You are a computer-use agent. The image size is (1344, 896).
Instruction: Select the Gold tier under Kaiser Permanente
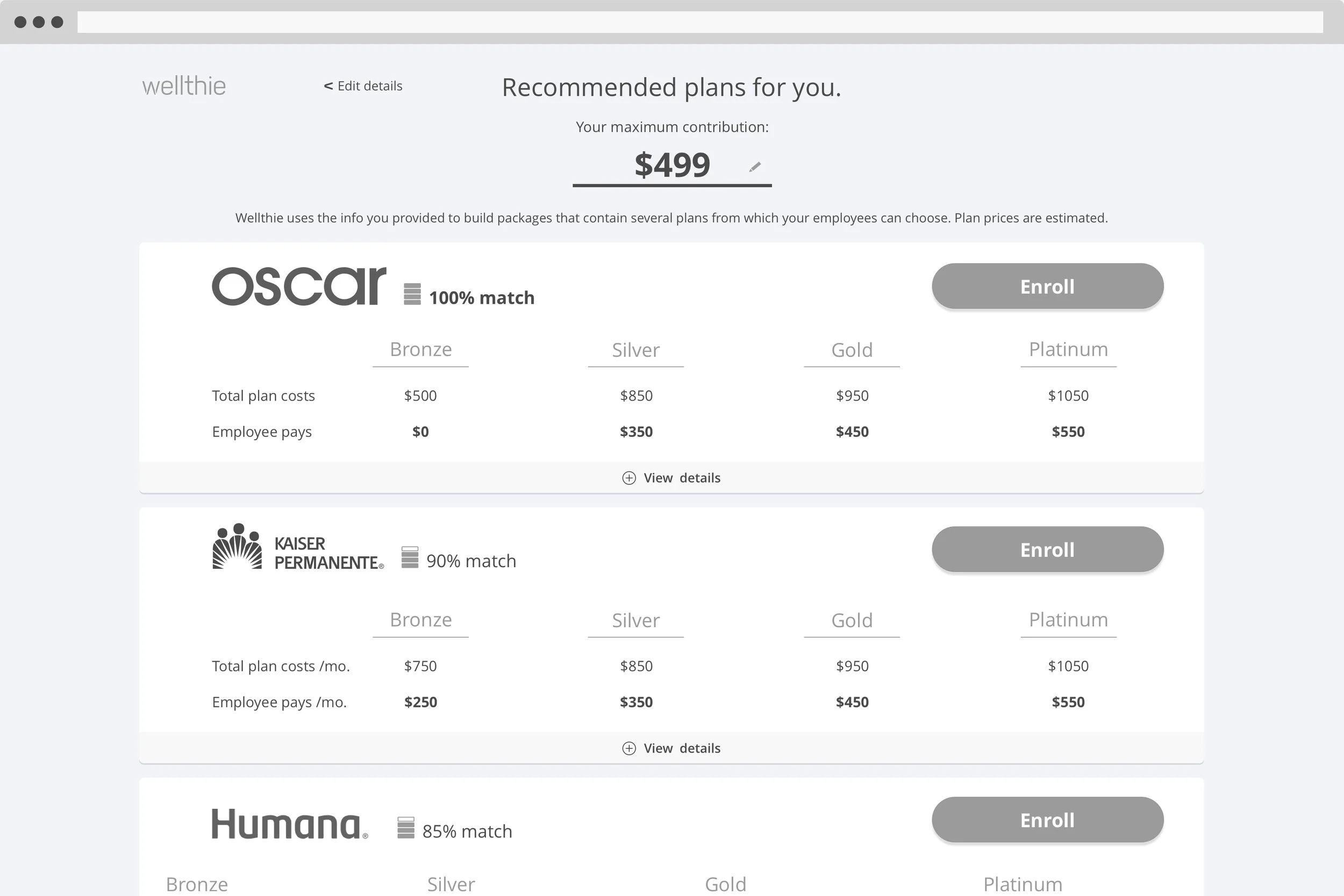[x=852, y=620]
